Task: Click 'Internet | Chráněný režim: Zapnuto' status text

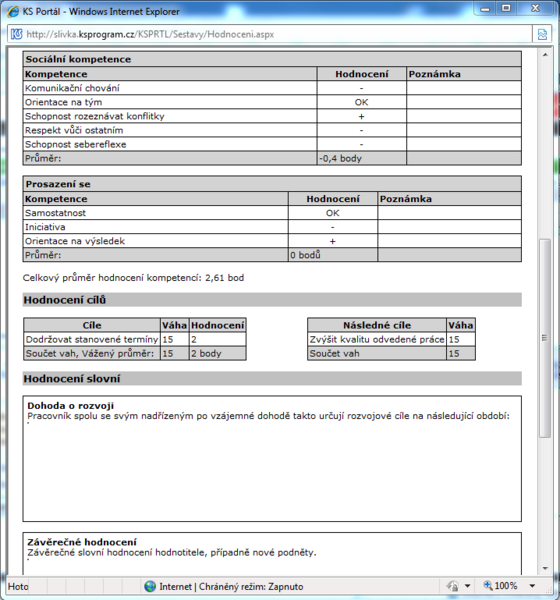Action: click(231, 587)
